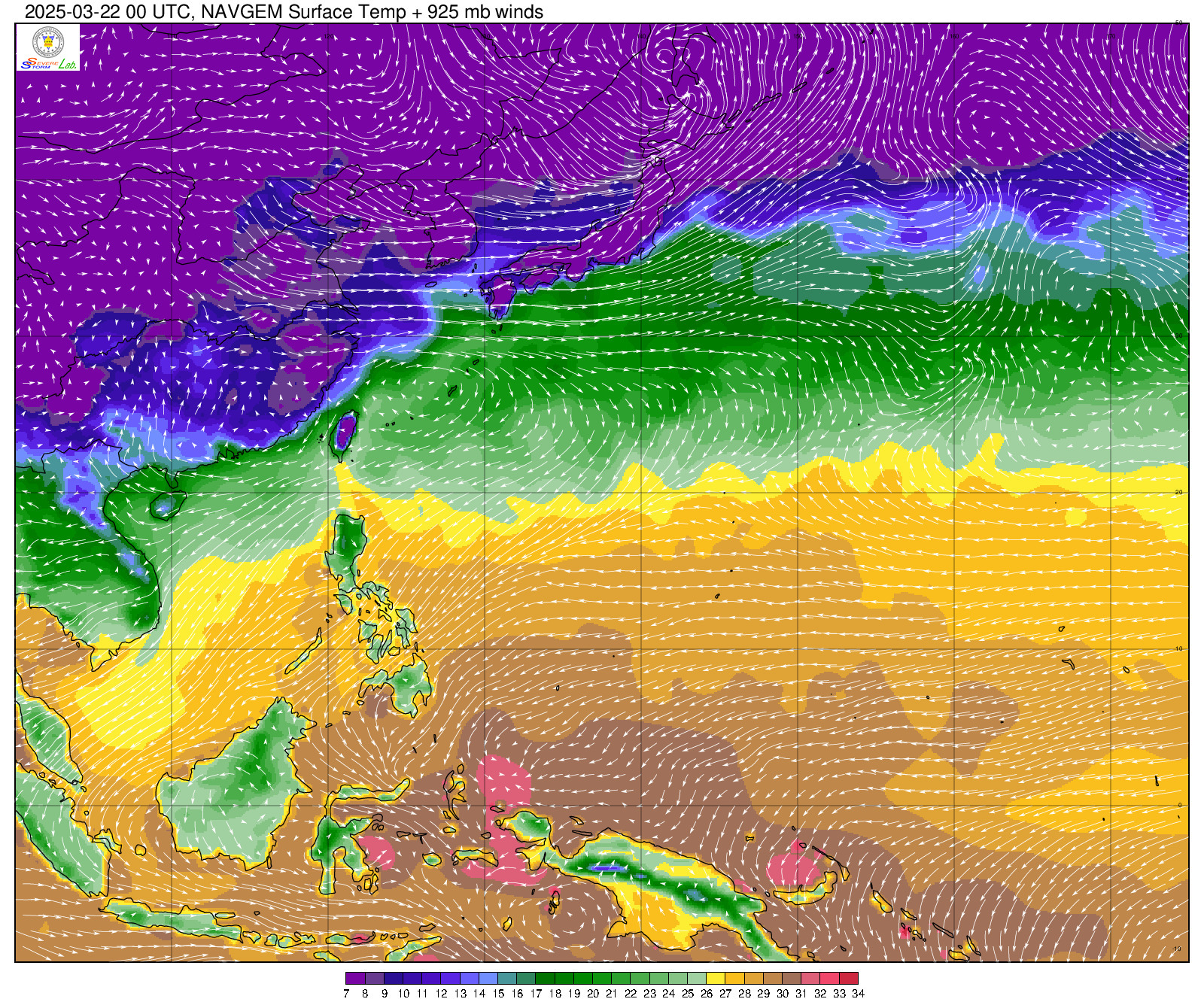Select the red 33-34 legend swatch

[x=848, y=979]
